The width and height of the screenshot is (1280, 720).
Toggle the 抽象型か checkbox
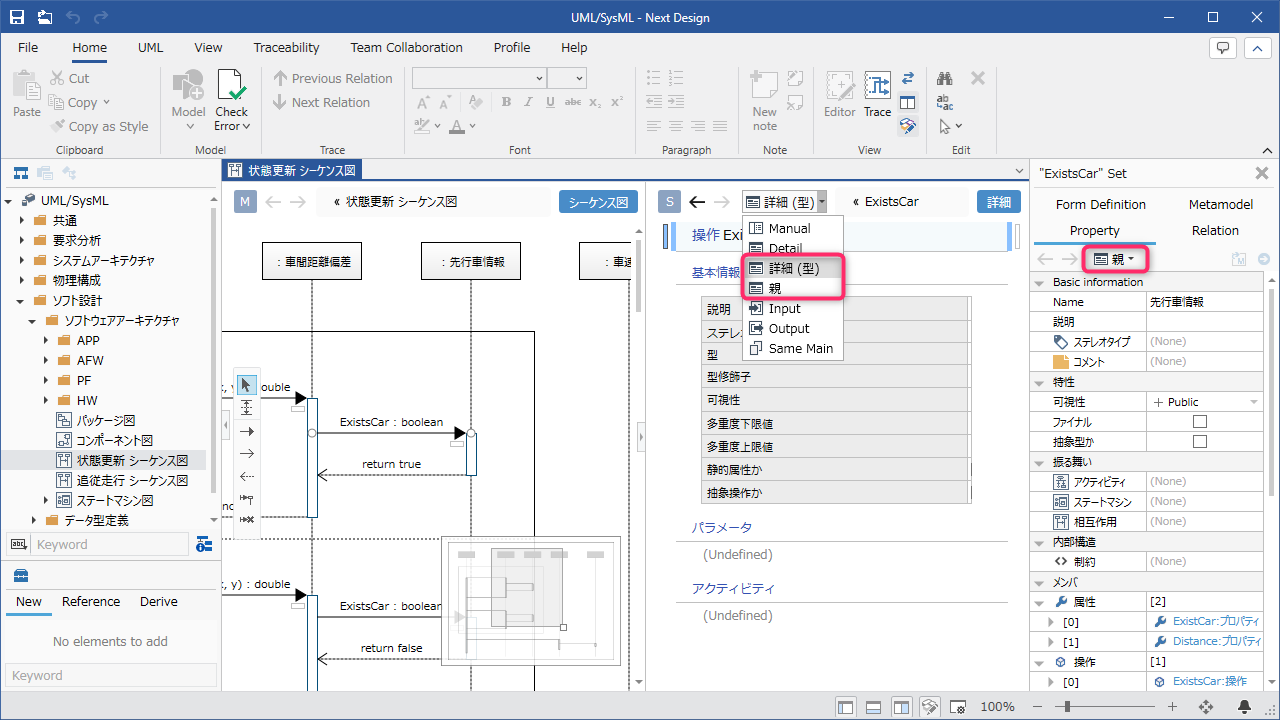pyautogui.click(x=1200, y=442)
